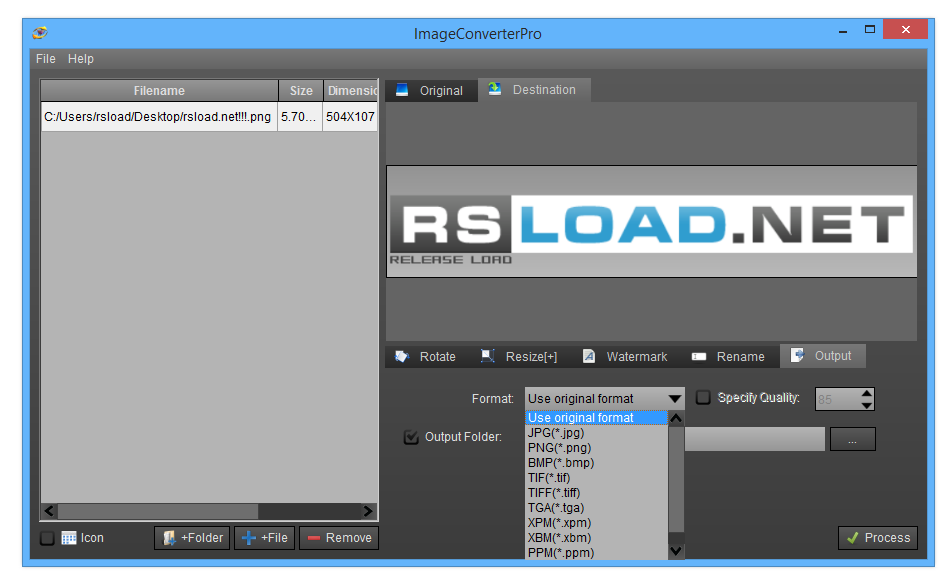This screenshot has height=585, width=950.
Task: Click the Output Folder path field
Action: pyautogui.click(x=755, y=439)
